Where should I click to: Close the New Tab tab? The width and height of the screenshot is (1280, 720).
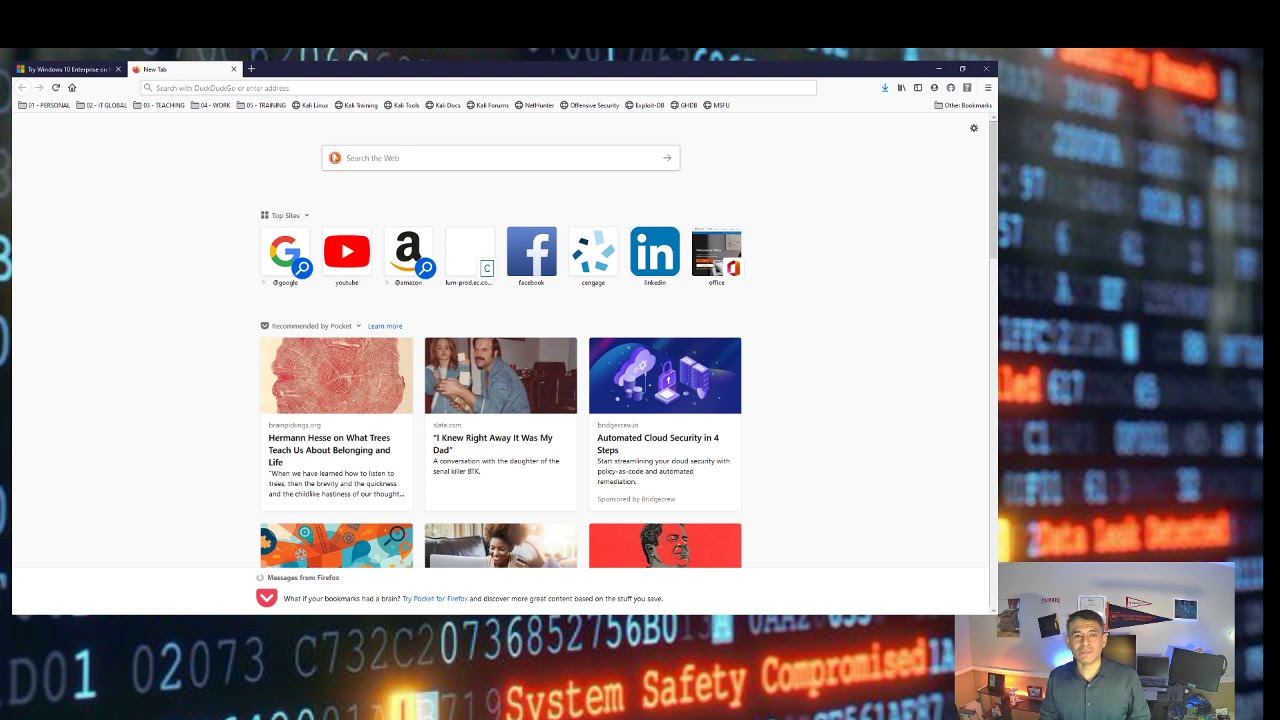tap(234, 69)
